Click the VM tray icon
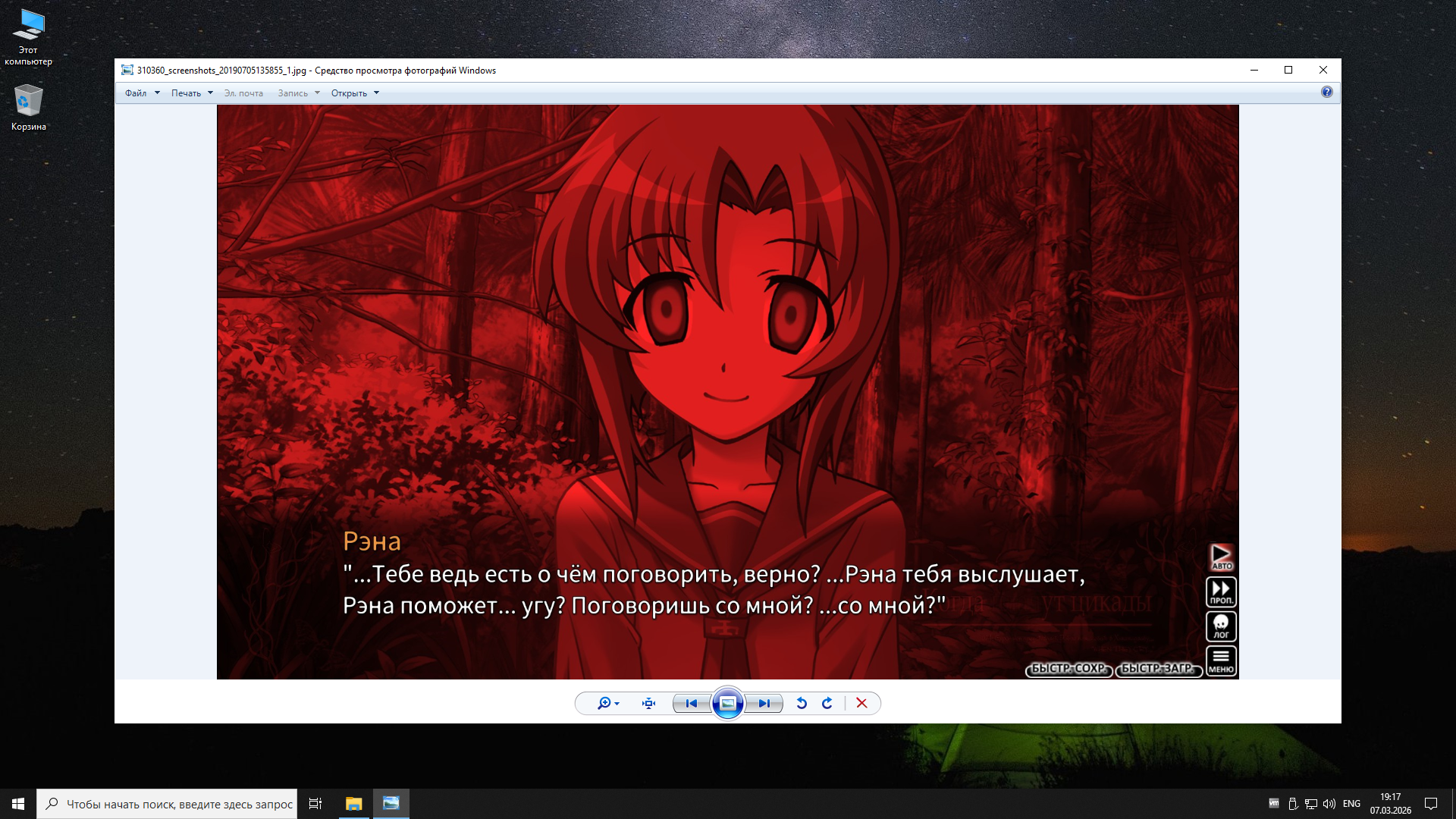1456x819 pixels. pyautogui.click(x=1274, y=804)
